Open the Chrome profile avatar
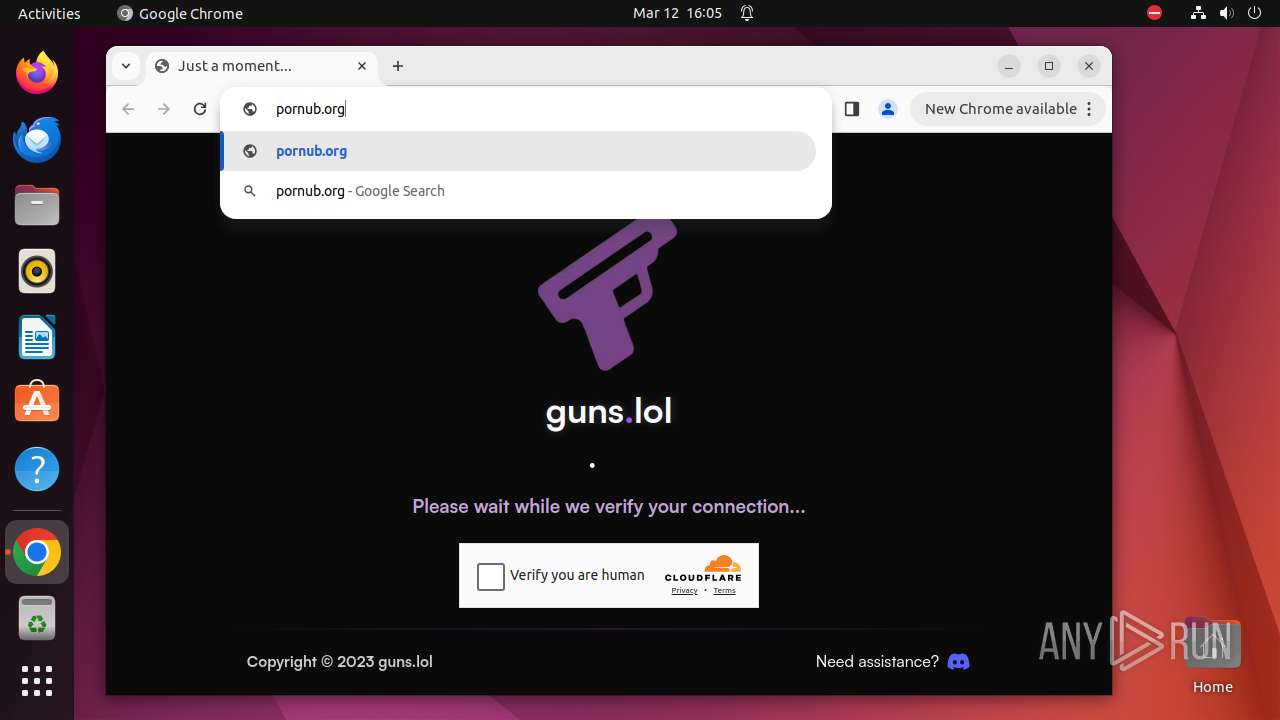 click(x=888, y=109)
